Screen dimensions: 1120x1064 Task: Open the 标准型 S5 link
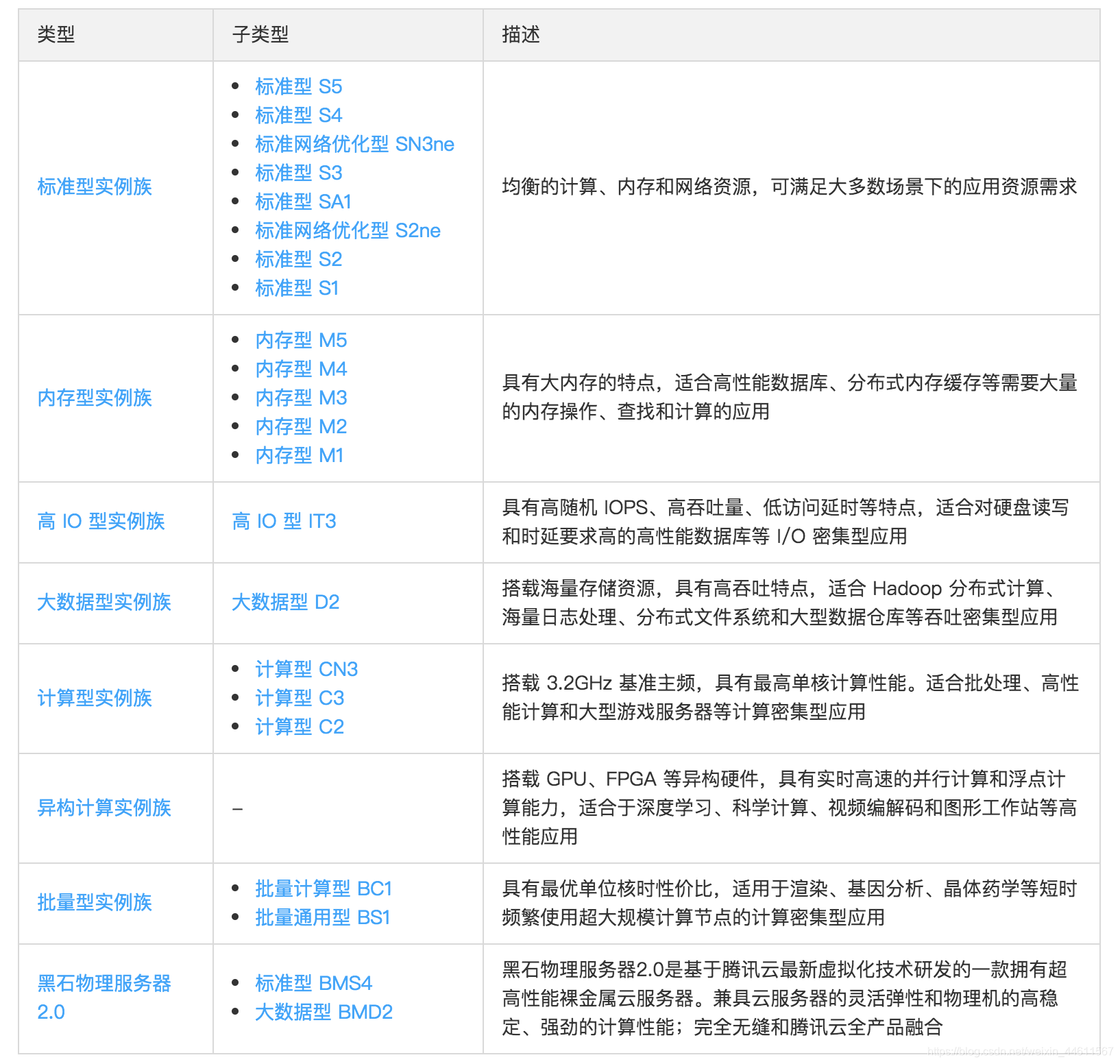pyautogui.click(x=298, y=86)
